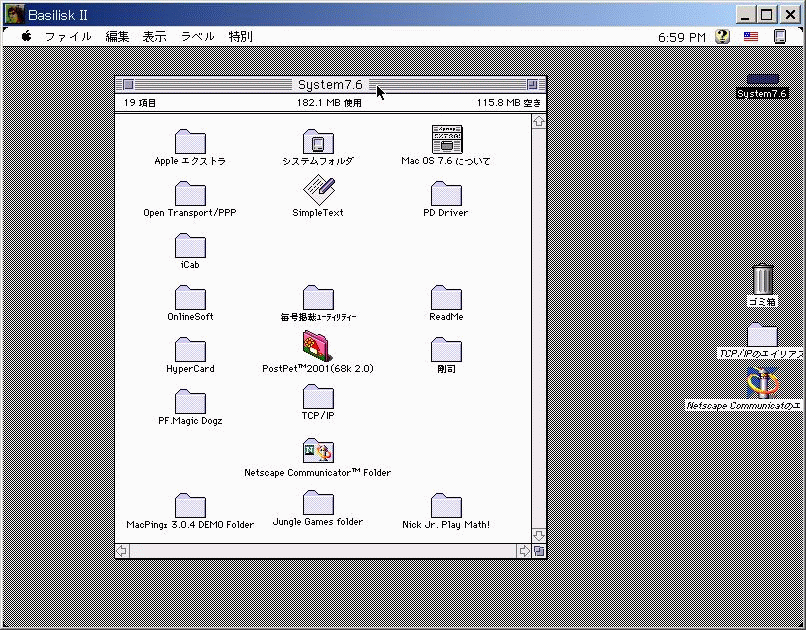Click the horizontal scroll right arrow

524,551
